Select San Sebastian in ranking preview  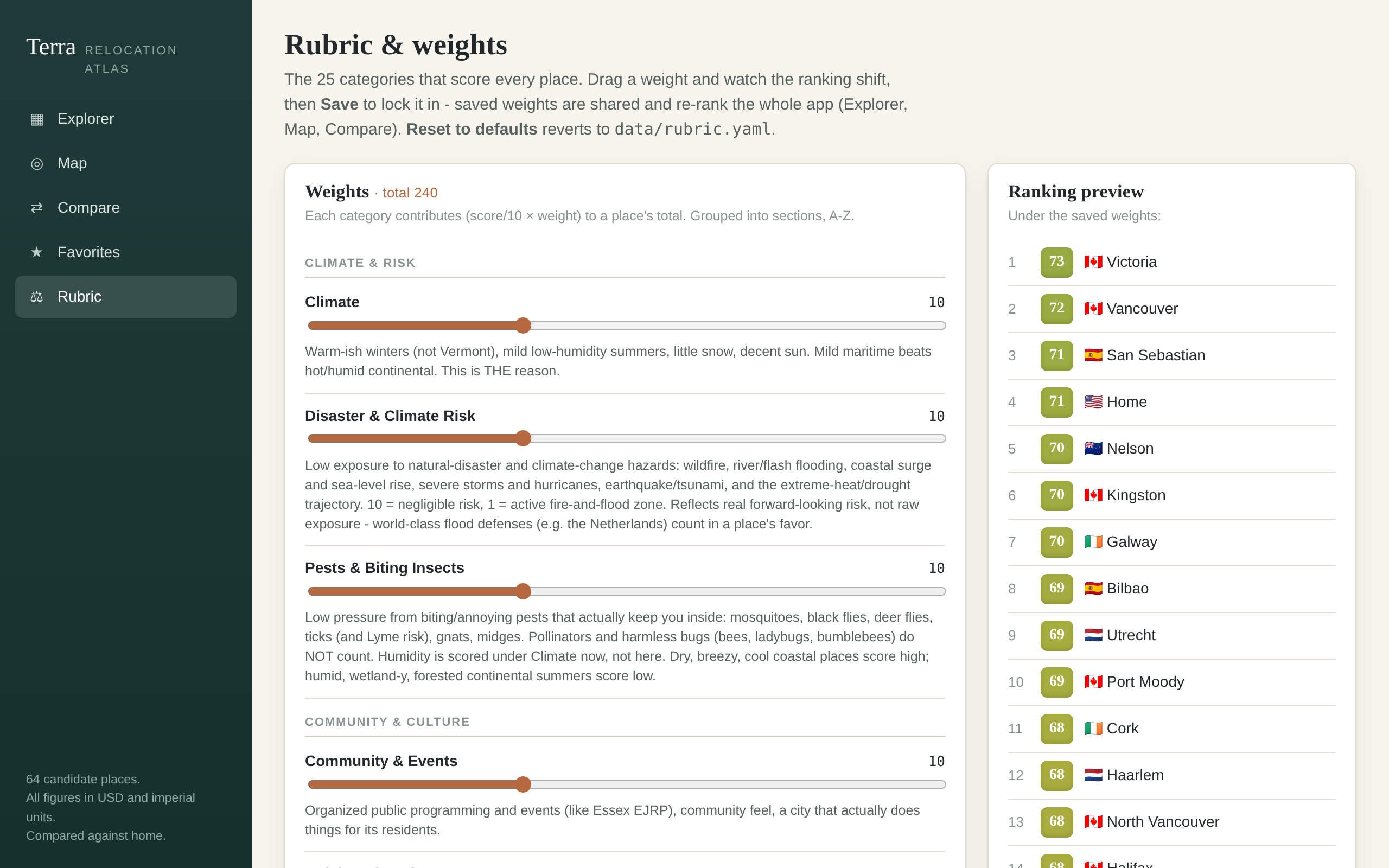pos(1171,356)
